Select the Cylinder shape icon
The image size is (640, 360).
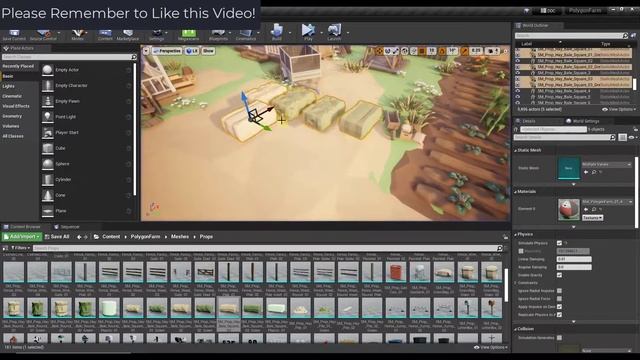tap(48, 180)
